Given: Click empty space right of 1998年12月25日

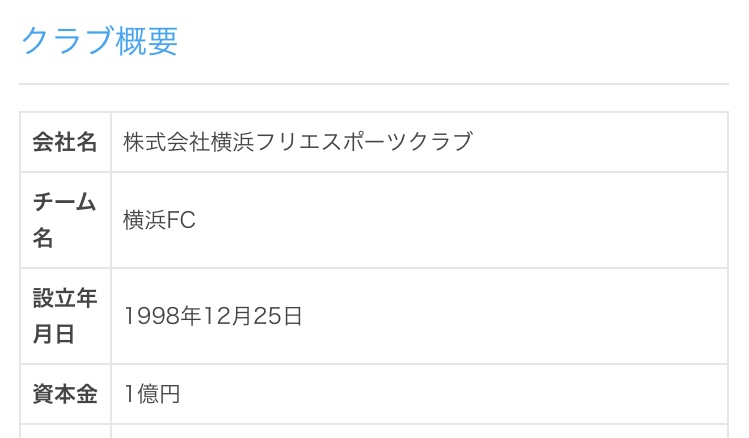Looking at the screenshot, I should (514, 316).
